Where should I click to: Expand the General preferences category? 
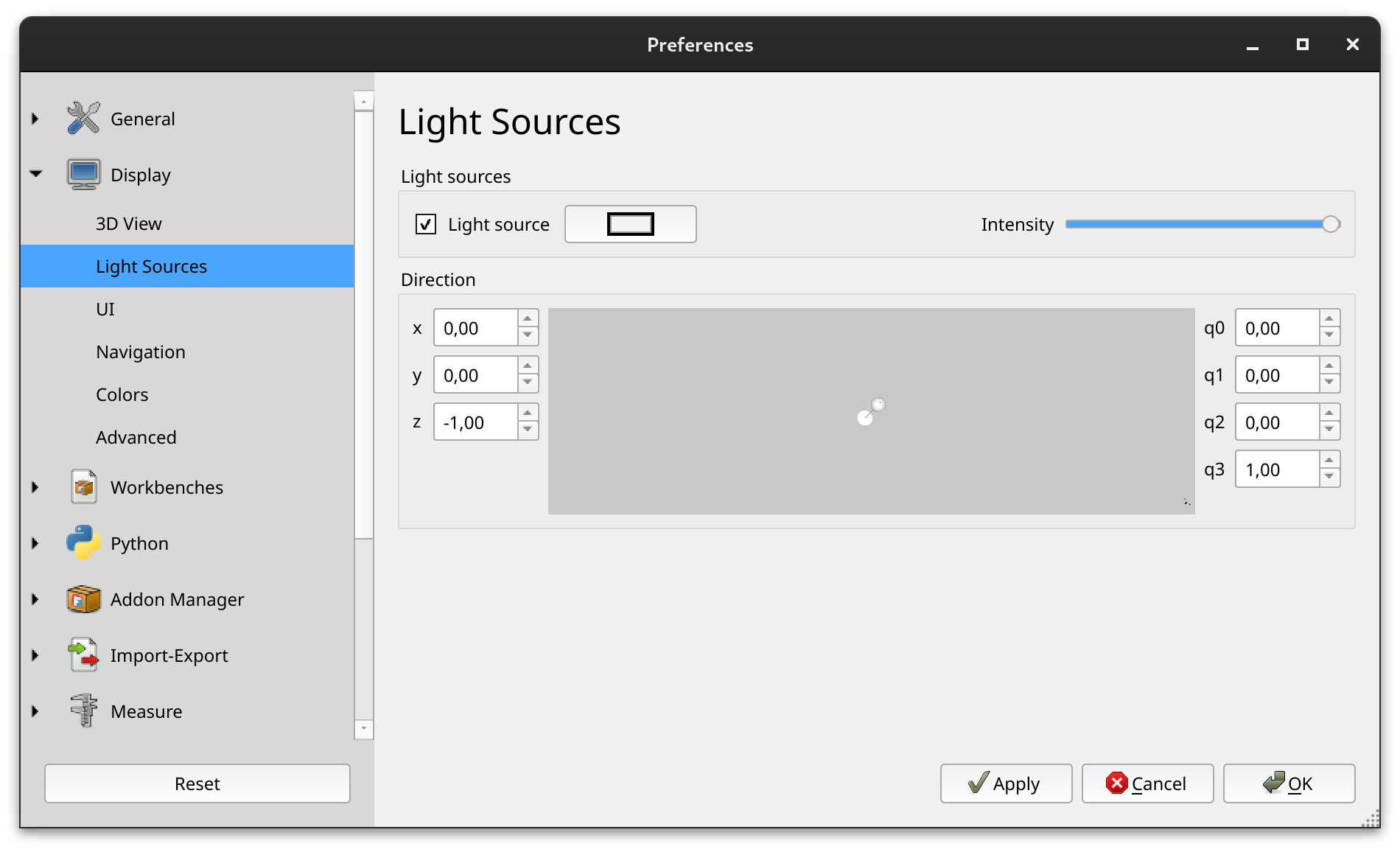pyautogui.click(x=35, y=119)
